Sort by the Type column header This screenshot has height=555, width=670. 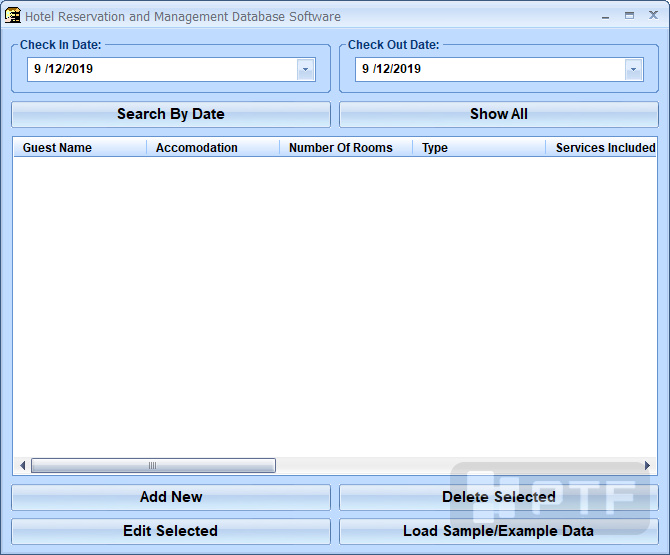point(479,147)
